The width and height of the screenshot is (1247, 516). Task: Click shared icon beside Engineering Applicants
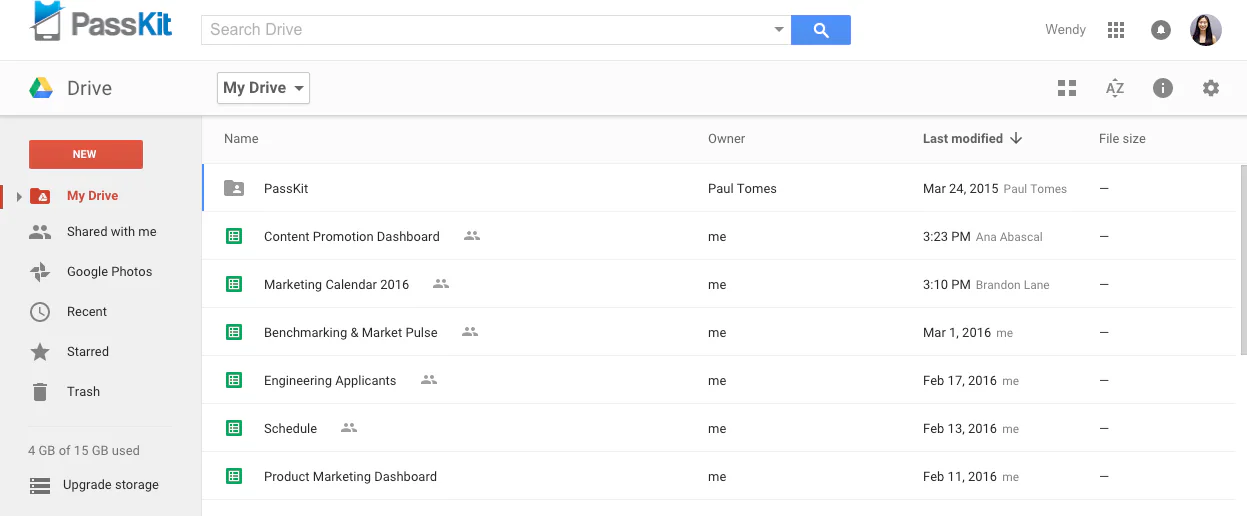pos(429,380)
